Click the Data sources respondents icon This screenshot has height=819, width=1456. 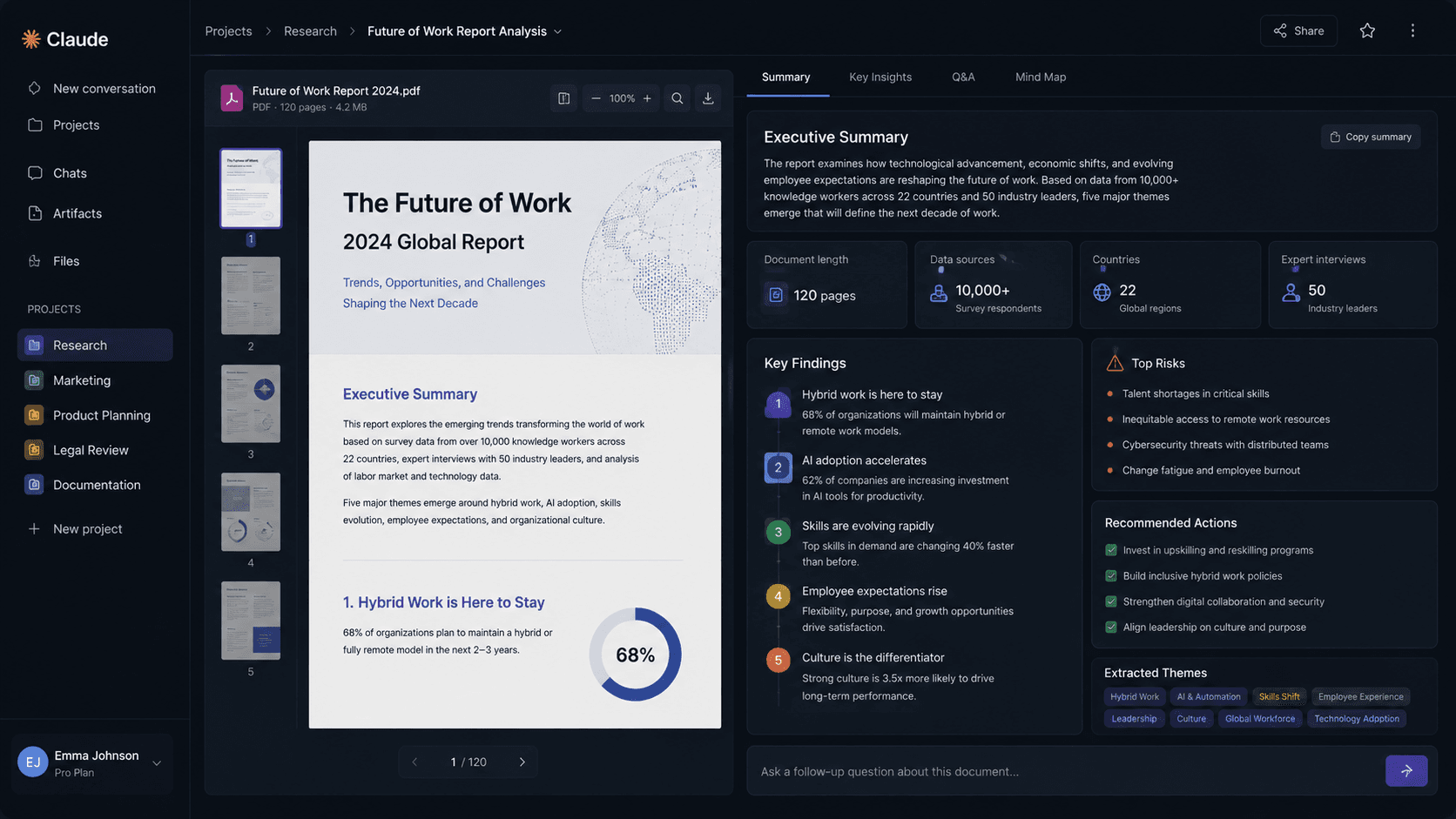coord(939,294)
